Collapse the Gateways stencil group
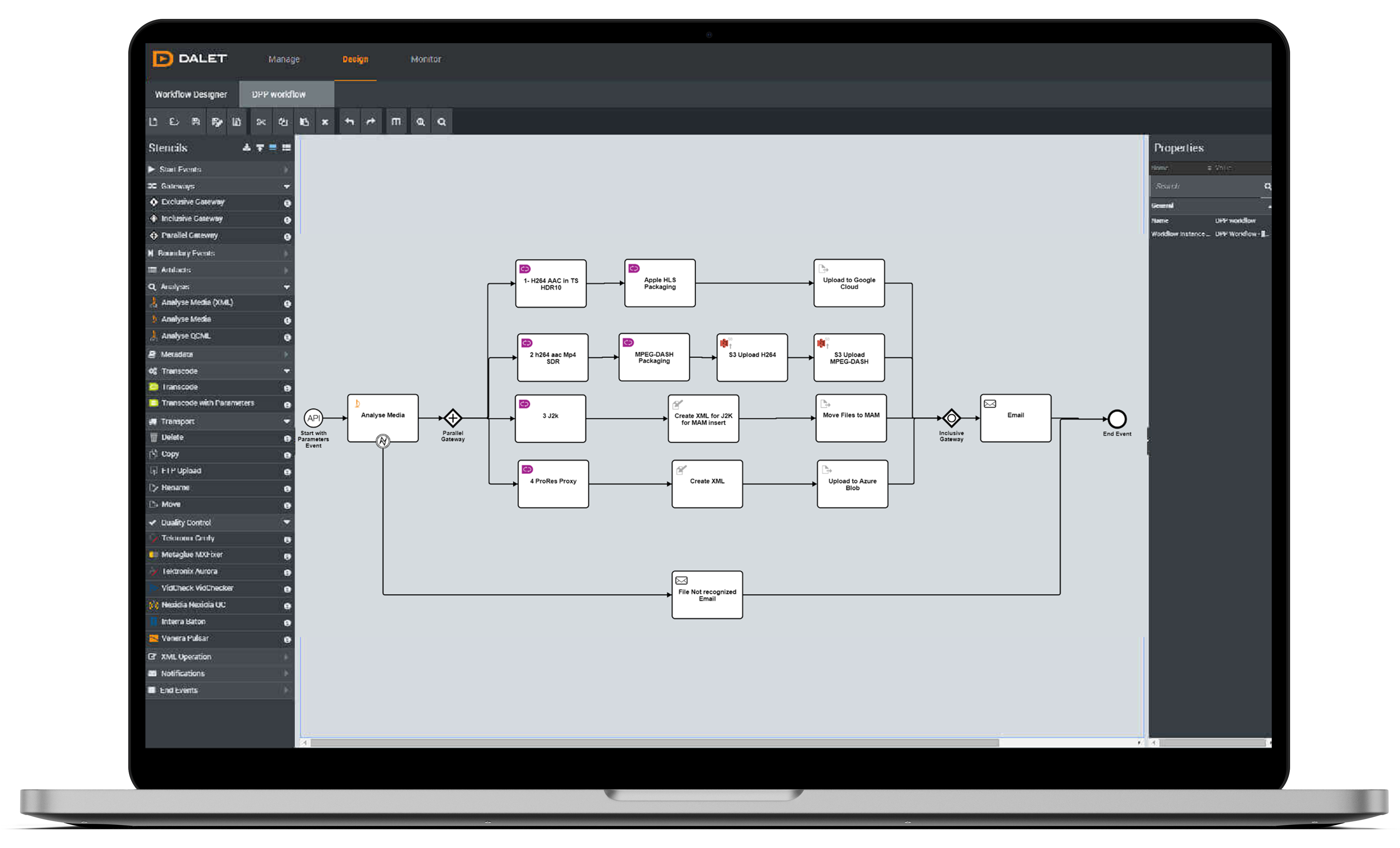This screenshot has width=1400, height=848. pos(286,187)
